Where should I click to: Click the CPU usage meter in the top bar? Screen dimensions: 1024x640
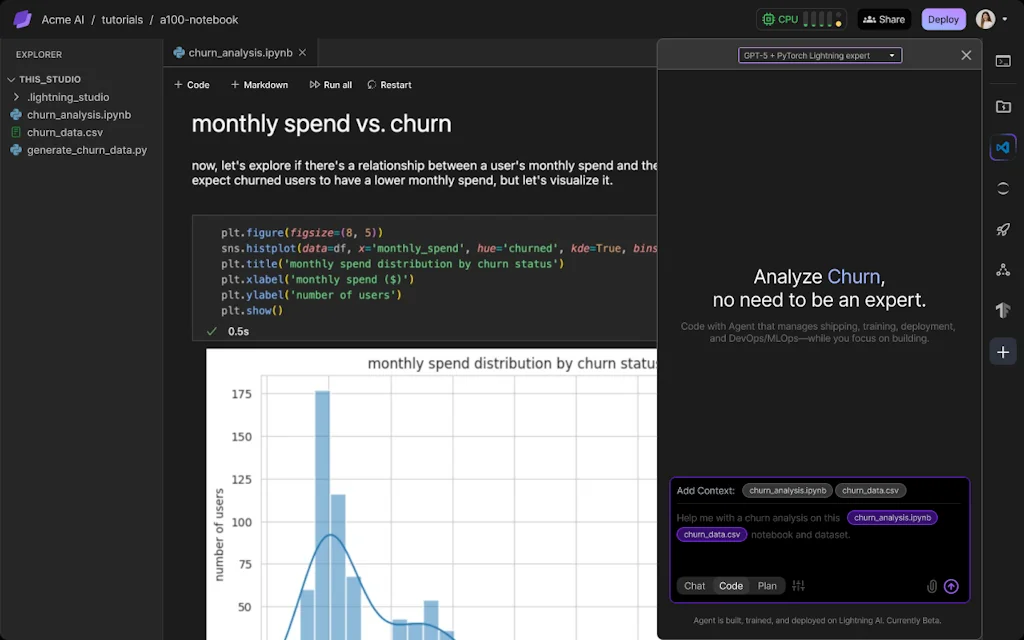800,18
